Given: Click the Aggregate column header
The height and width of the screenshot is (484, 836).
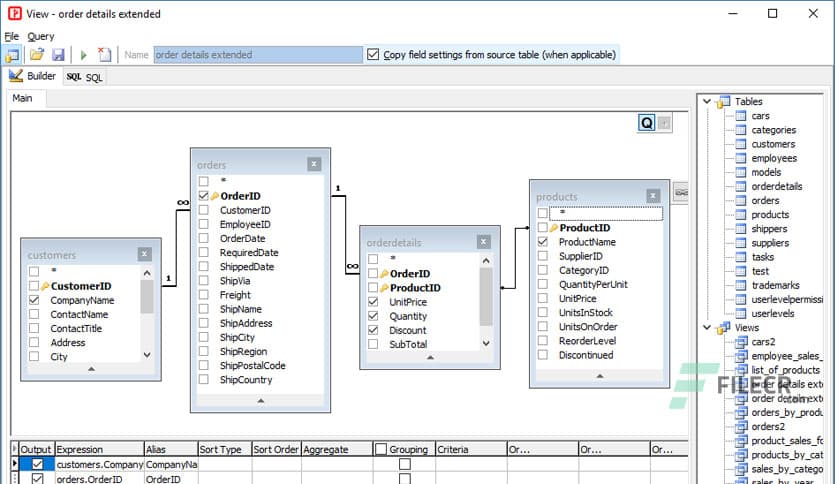Looking at the screenshot, I should 336,449.
